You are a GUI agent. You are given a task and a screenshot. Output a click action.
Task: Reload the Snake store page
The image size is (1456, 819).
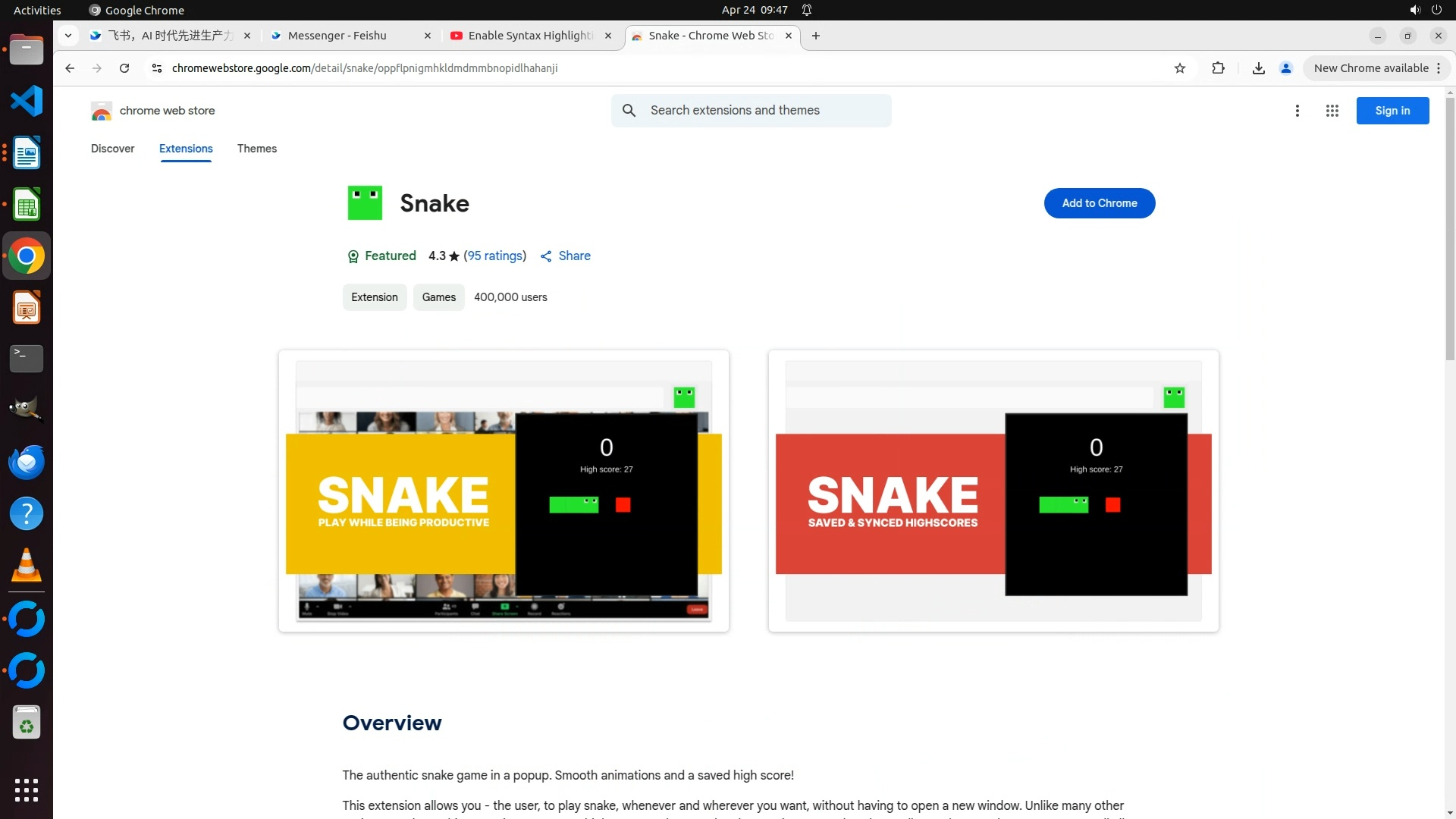(124, 68)
